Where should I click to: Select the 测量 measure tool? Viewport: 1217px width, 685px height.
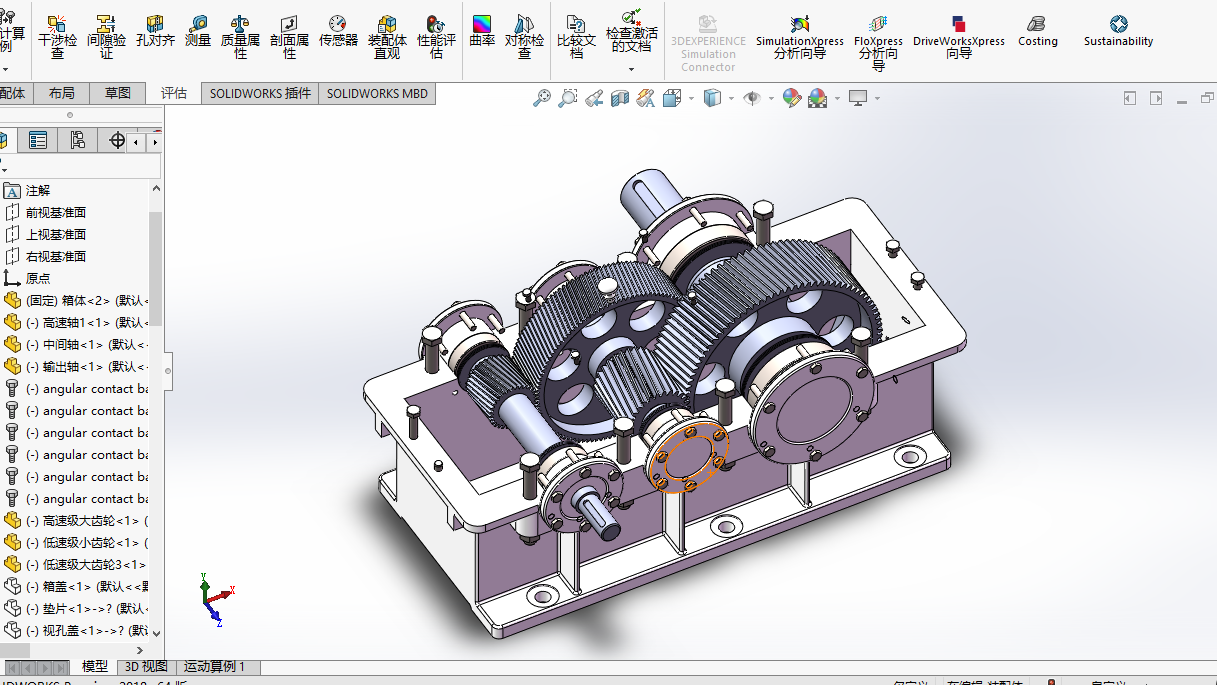(x=198, y=31)
